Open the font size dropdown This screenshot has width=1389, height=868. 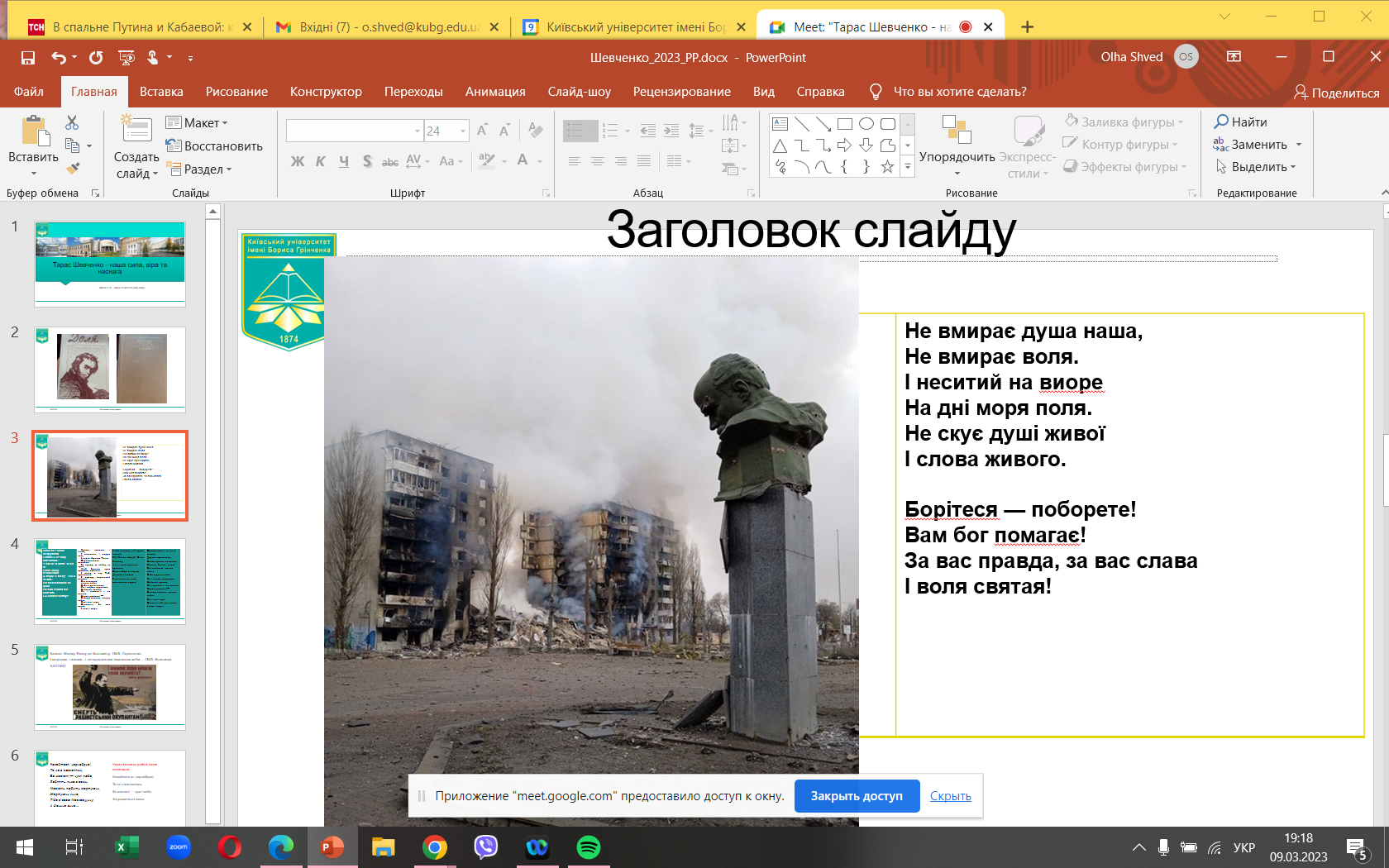tap(463, 131)
